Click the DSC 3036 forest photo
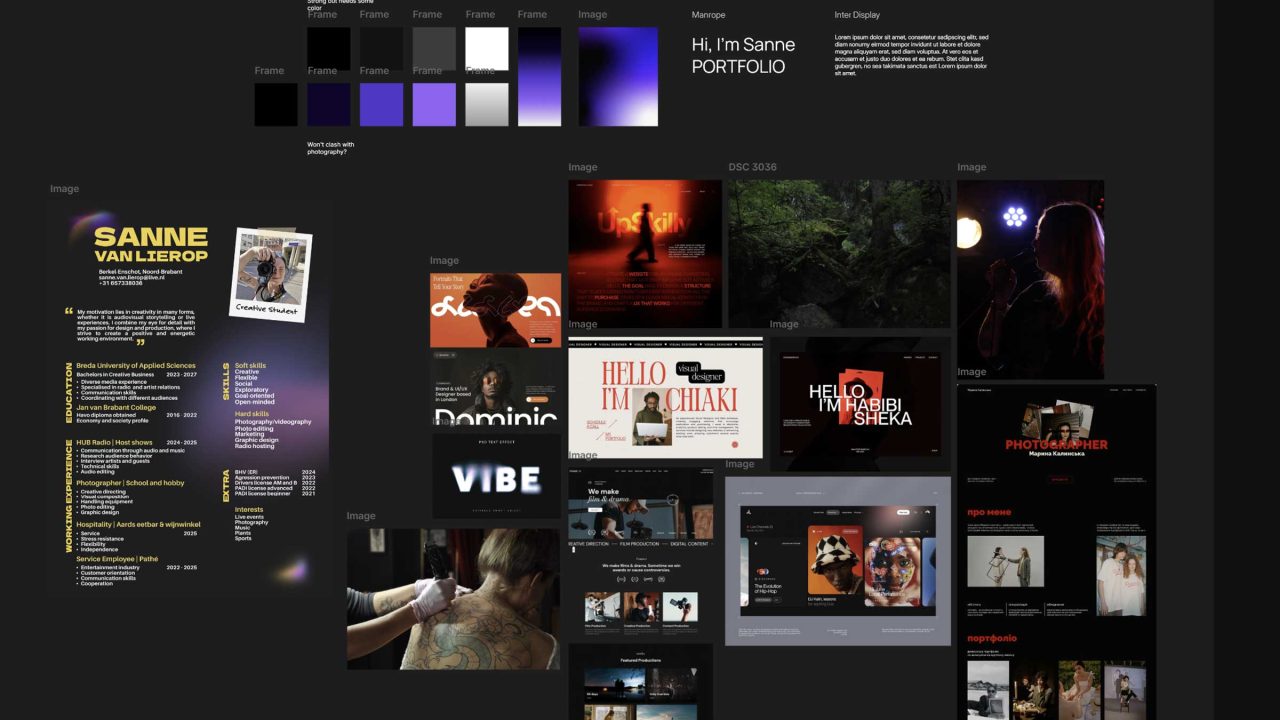The image size is (1280, 720). pyautogui.click(x=839, y=253)
